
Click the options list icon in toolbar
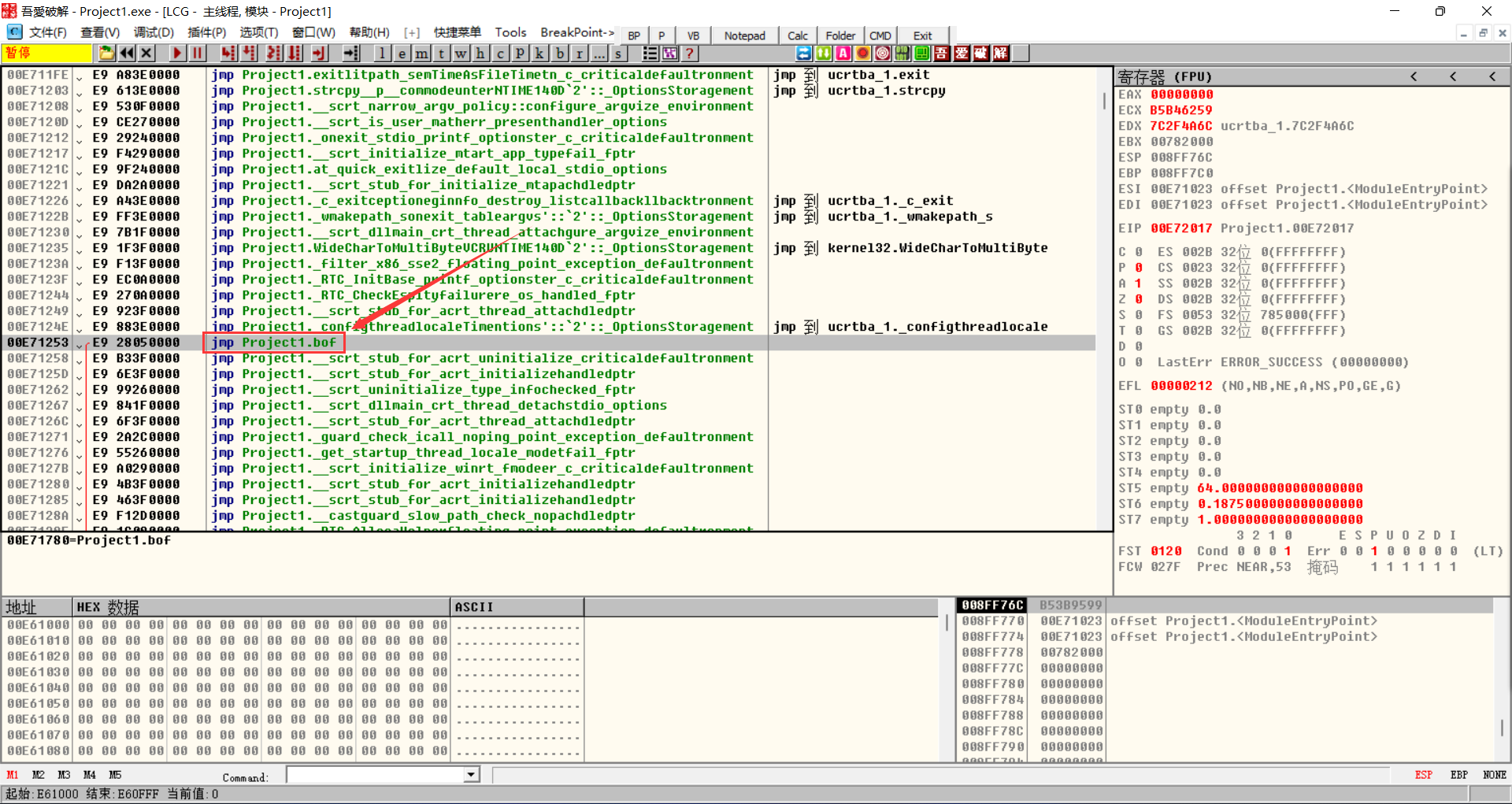(x=650, y=54)
